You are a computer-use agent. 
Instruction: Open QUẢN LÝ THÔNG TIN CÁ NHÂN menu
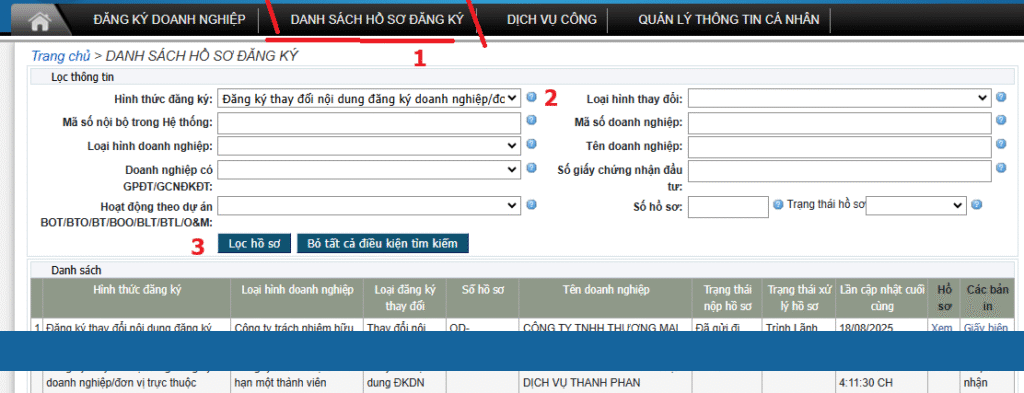[729, 20]
